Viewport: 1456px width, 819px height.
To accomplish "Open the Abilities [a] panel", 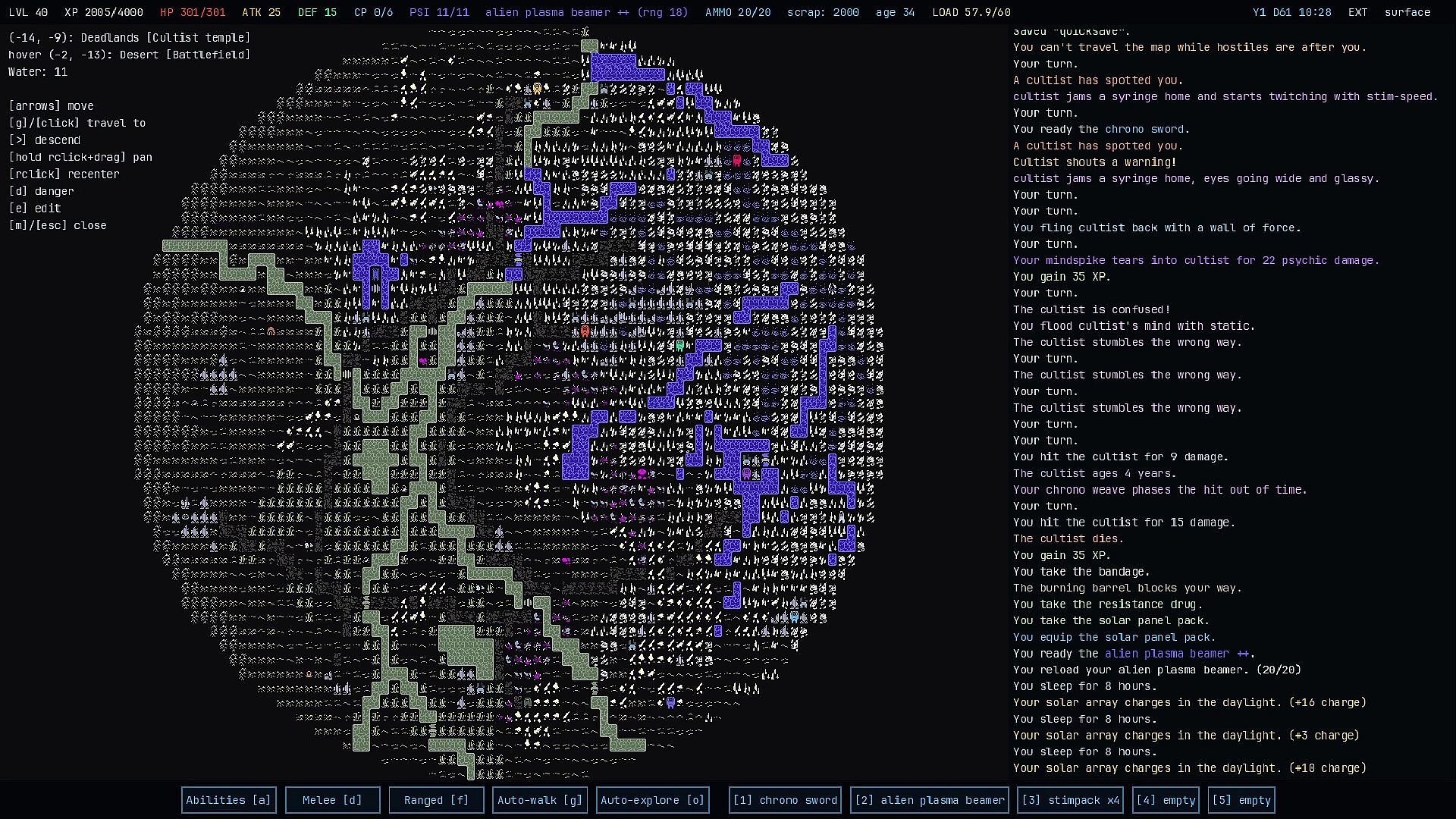I will tap(228, 800).
